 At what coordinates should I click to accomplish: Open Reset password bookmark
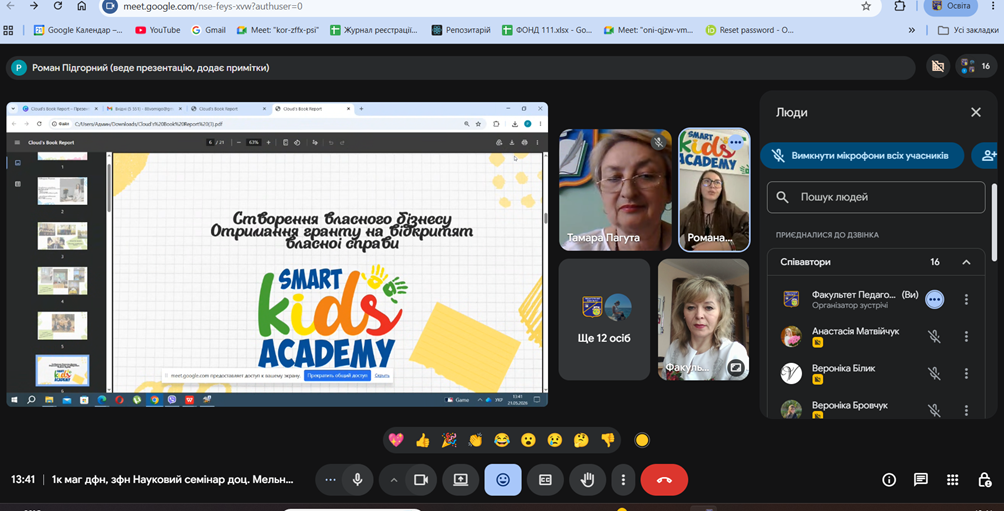(x=749, y=30)
